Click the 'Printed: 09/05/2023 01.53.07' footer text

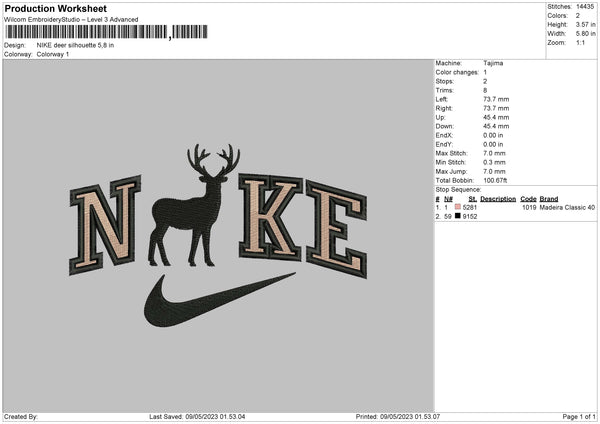point(398,417)
